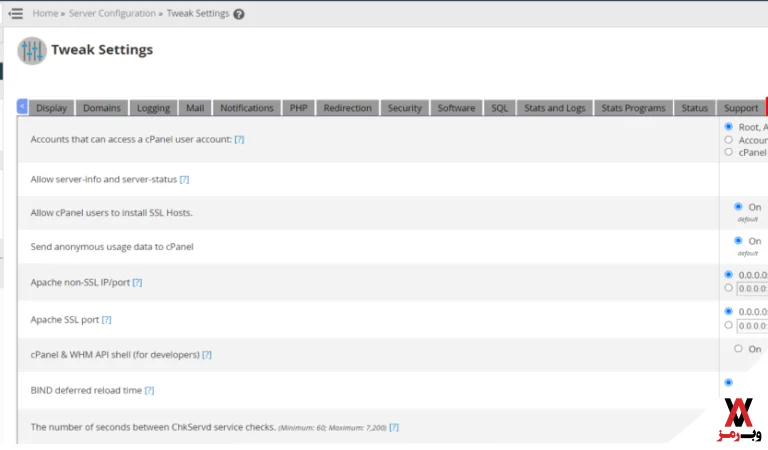Open help [?] for Apache non-SSL IP/port
Screen dimensions: 768x450
click(x=137, y=283)
